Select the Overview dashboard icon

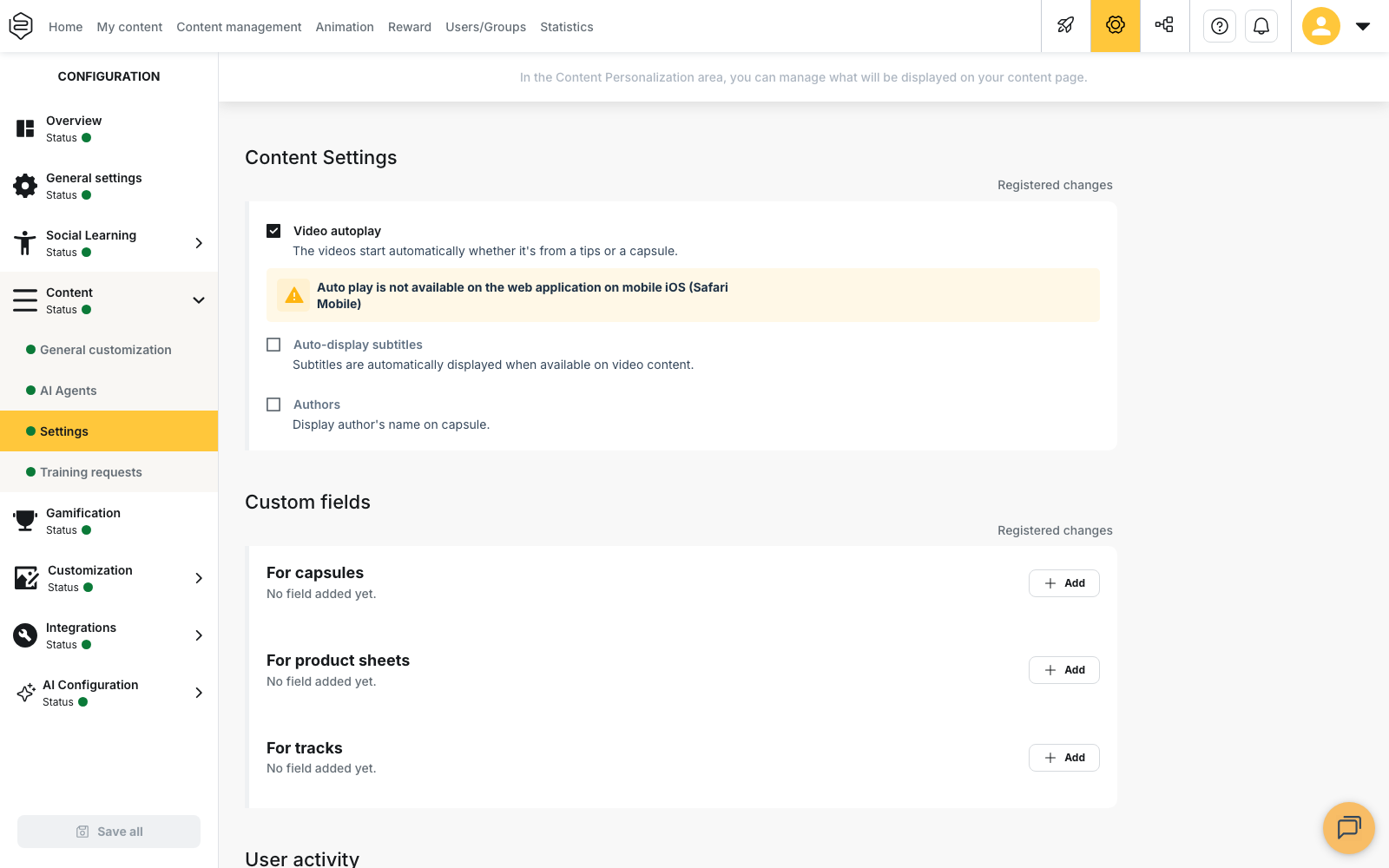pyautogui.click(x=25, y=128)
